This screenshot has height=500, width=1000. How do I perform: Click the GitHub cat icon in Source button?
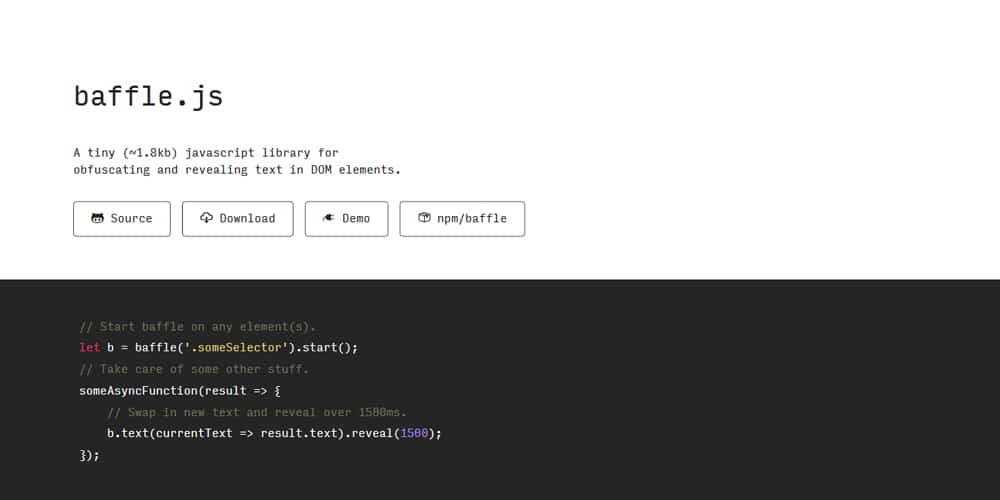[97, 218]
